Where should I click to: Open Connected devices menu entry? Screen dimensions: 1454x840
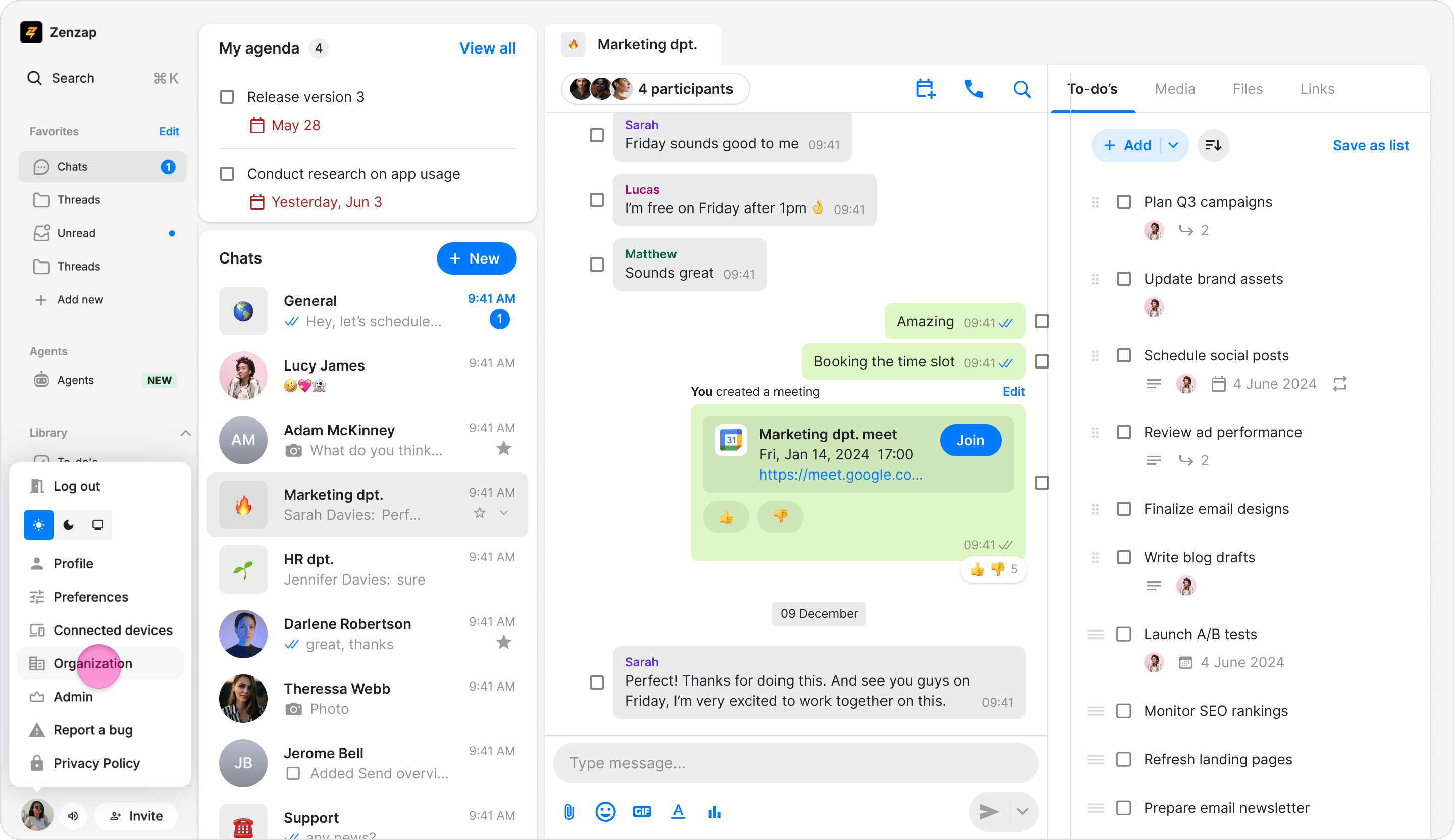tap(100, 631)
